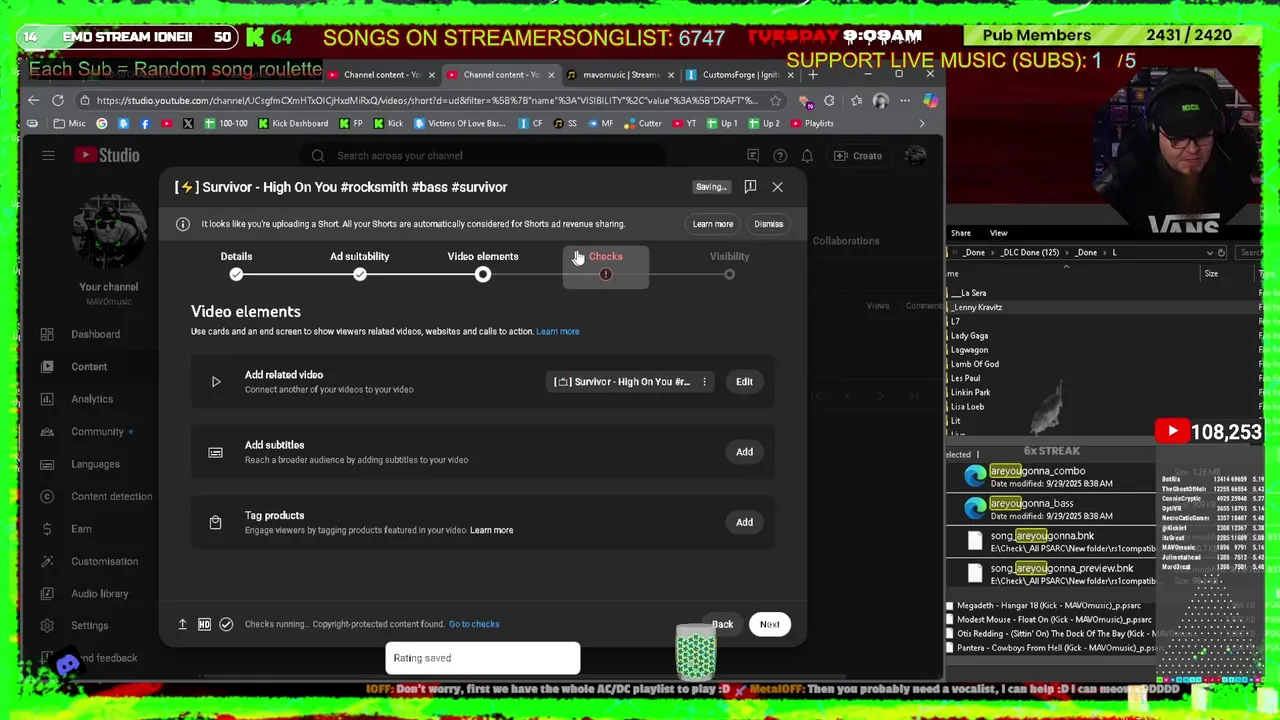
Task: Dismiss the Shorts revenue sharing banner
Action: coord(768,224)
